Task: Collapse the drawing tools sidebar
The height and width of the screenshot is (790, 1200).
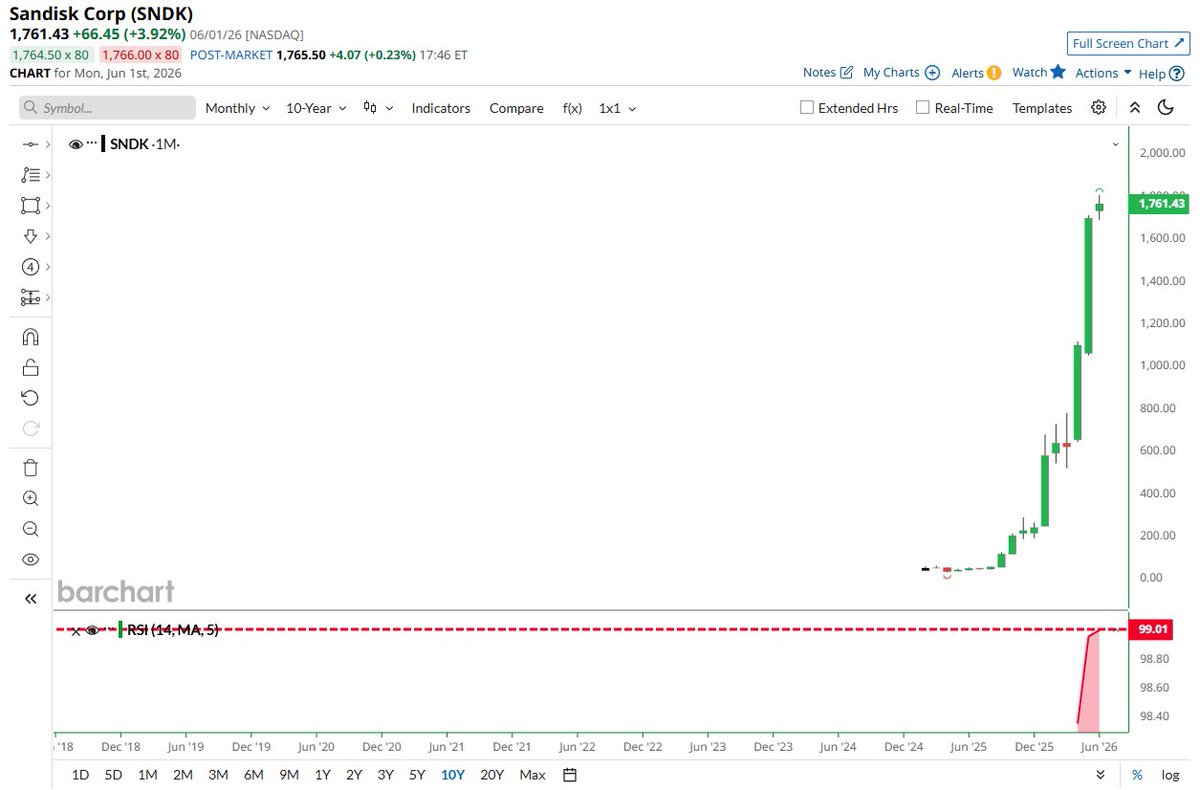Action: [x=30, y=599]
